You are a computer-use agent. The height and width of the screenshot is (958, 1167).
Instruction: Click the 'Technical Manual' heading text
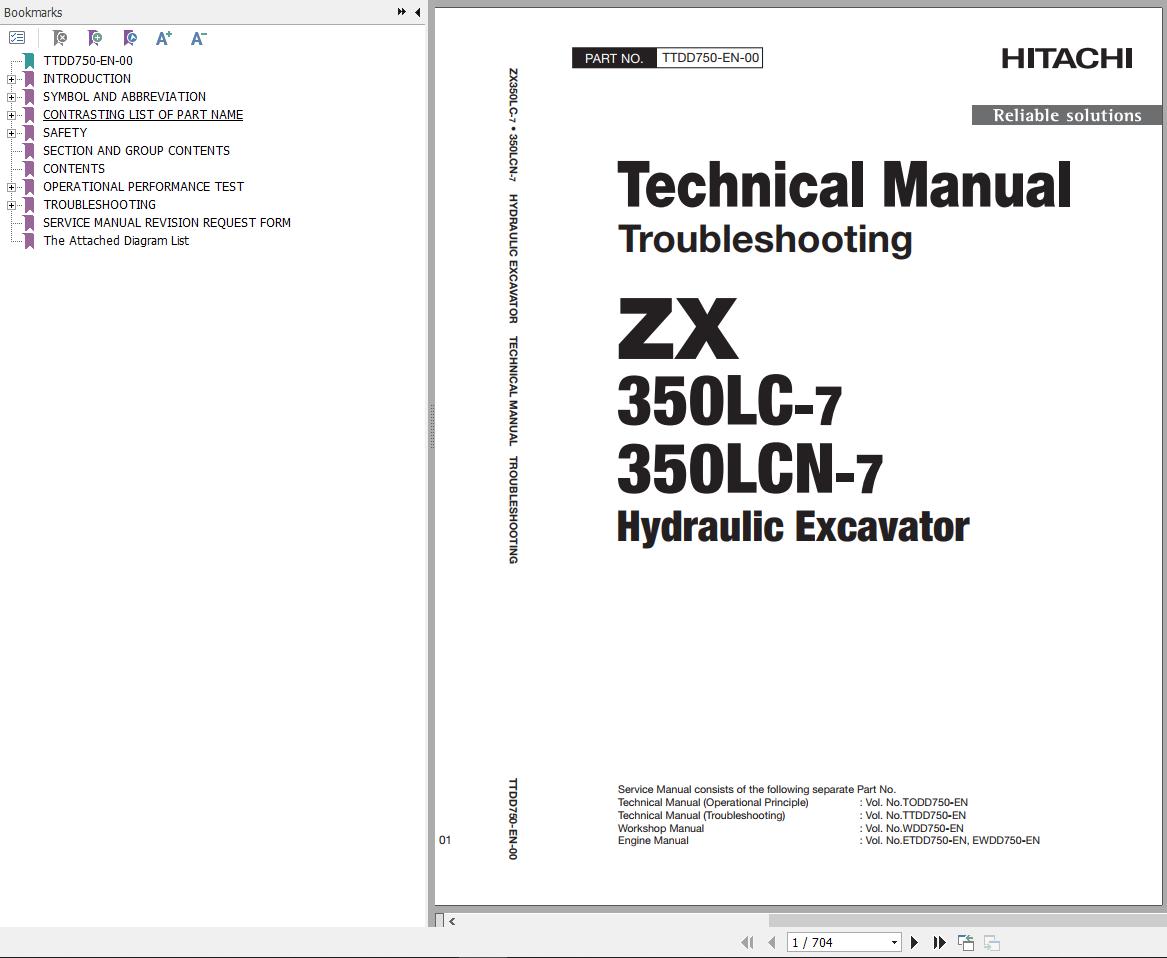click(x=844, y=185)
